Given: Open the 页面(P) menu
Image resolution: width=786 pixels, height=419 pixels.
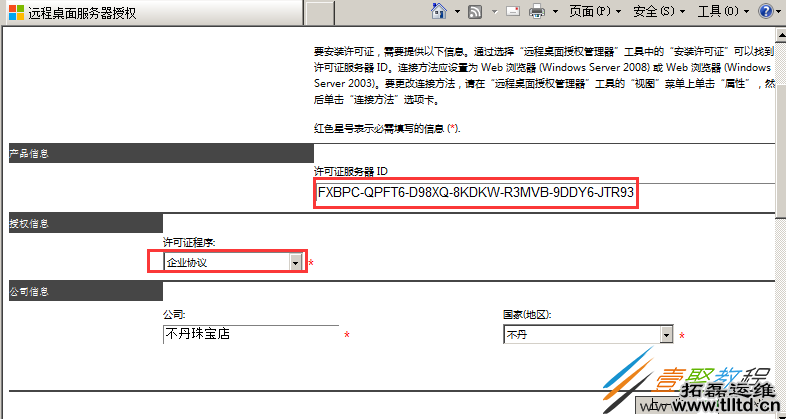Looking at the screenshot, I should tap(595, 11).
